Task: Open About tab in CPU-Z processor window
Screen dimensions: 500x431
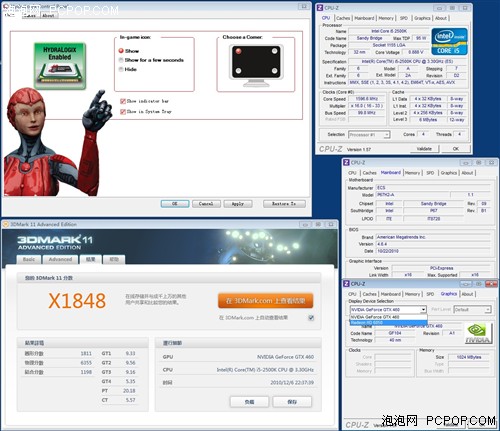Action: 441,18
